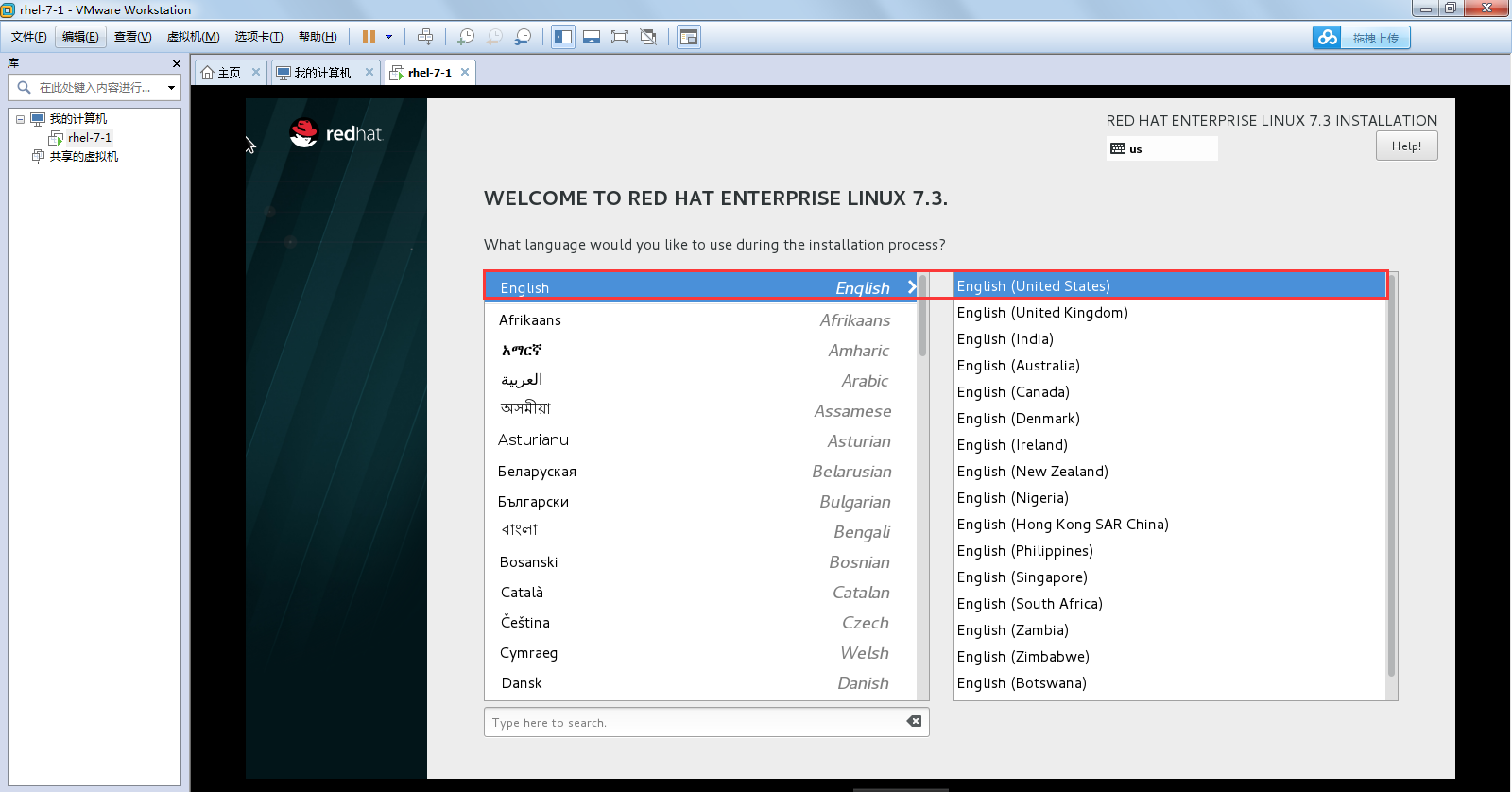This screenshot has width=1512, height=792.
Task: Toggle the thumbnail bar view
Action: coord(592,37)
